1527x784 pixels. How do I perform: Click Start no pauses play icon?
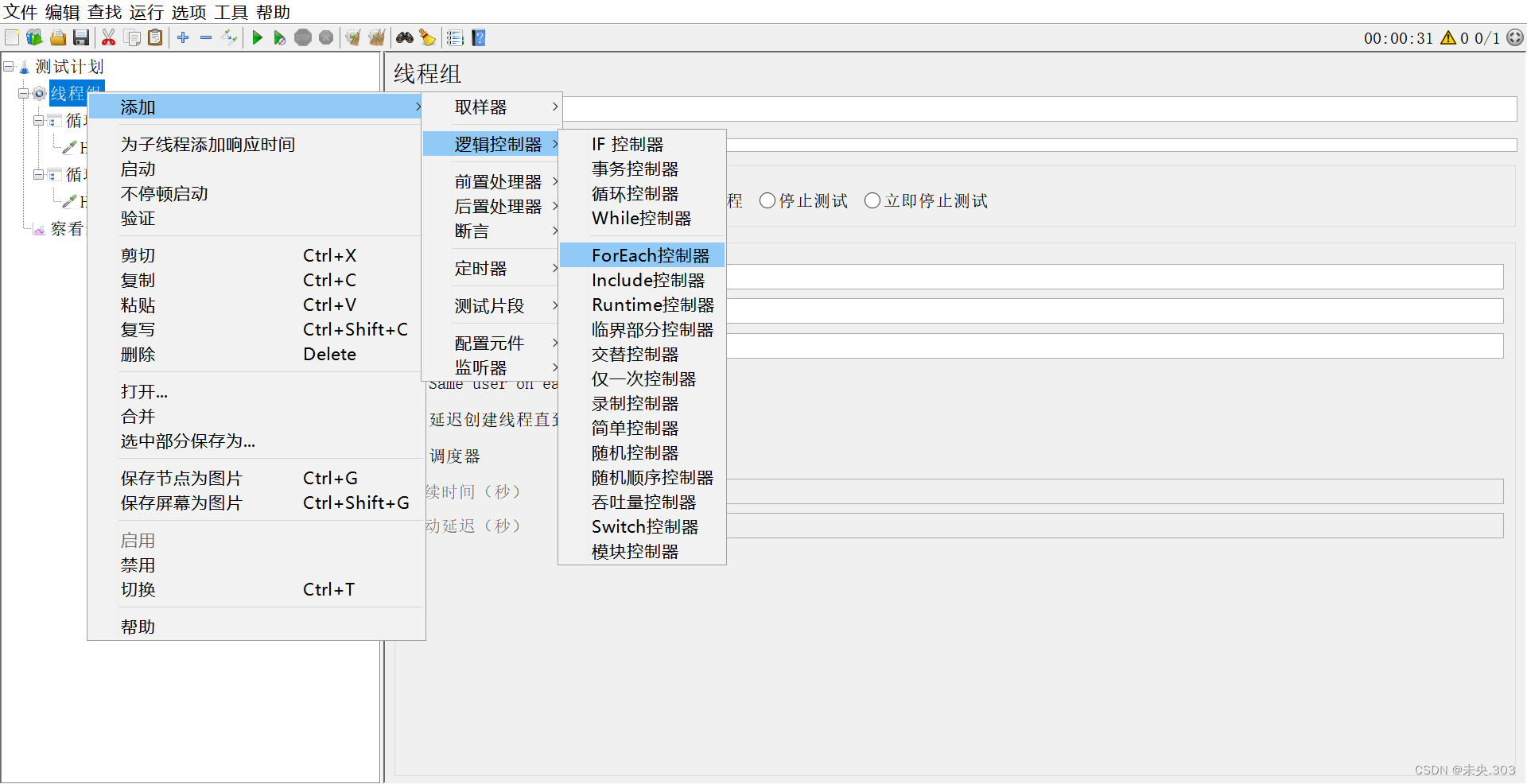[279, 37]
